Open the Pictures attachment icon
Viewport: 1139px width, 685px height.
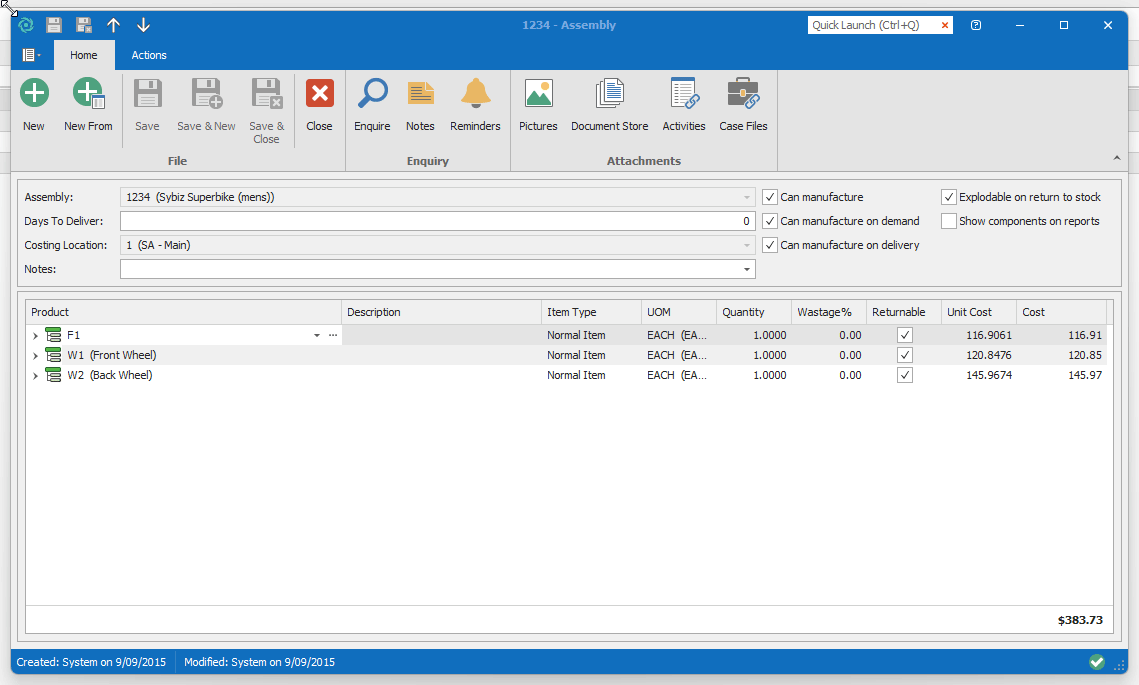[538, 95]
